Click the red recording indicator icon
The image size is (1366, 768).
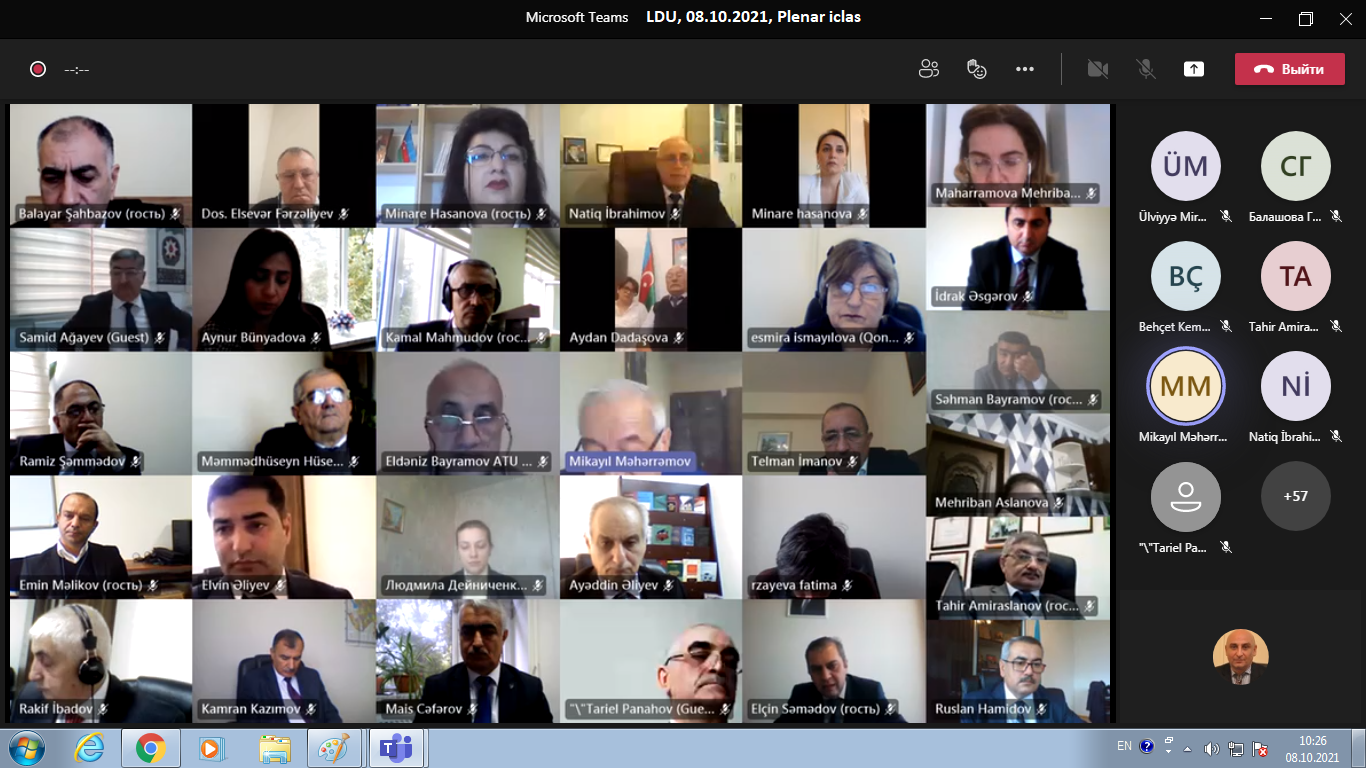38,69
